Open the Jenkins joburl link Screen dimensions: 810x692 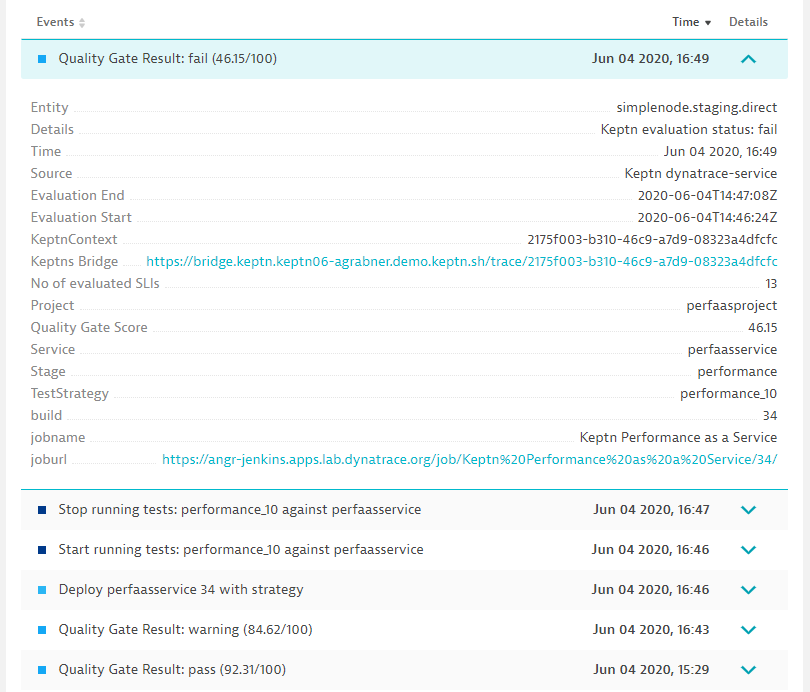(470, 459)
